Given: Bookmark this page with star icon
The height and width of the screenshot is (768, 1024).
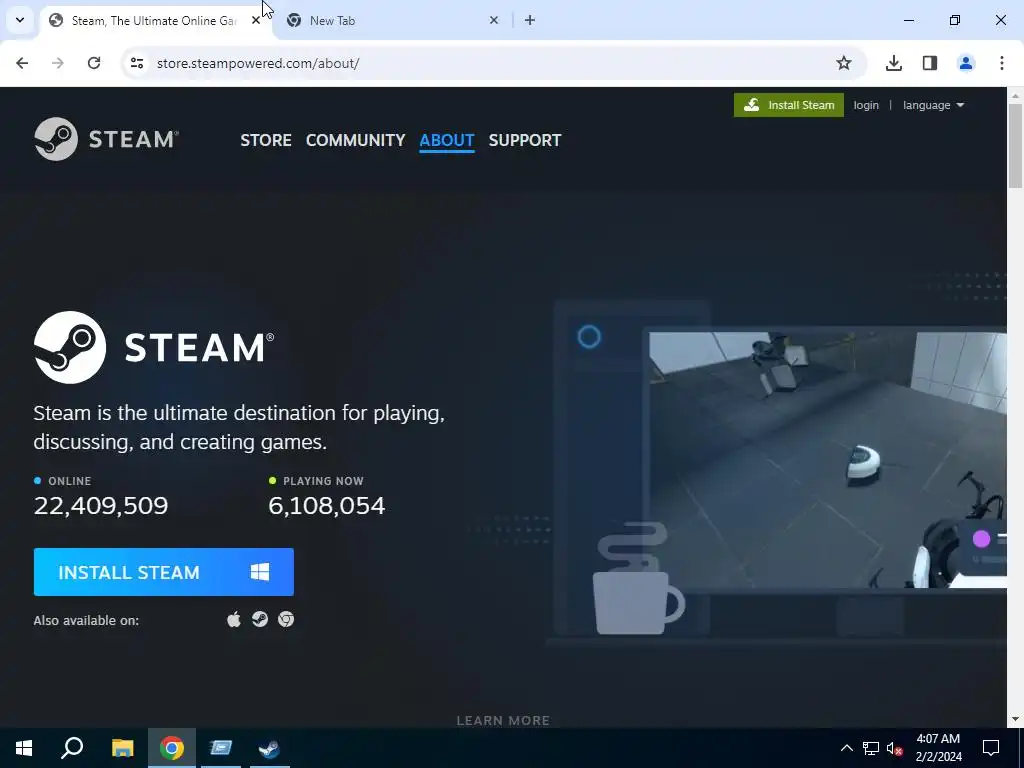Looking at the screenshot, I should [x=844, y=63].
